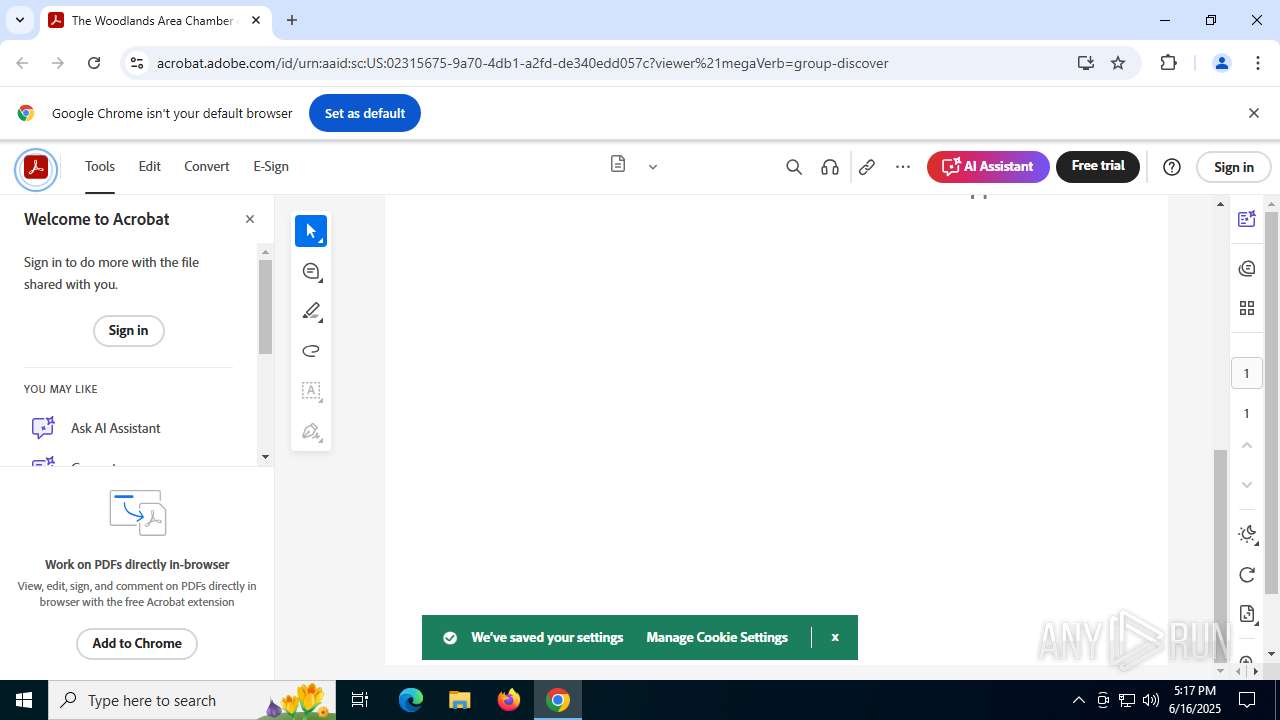This screenshot has height=720, width=1280.
Task: Select the arrow selection tool
Action: (311, 231)
